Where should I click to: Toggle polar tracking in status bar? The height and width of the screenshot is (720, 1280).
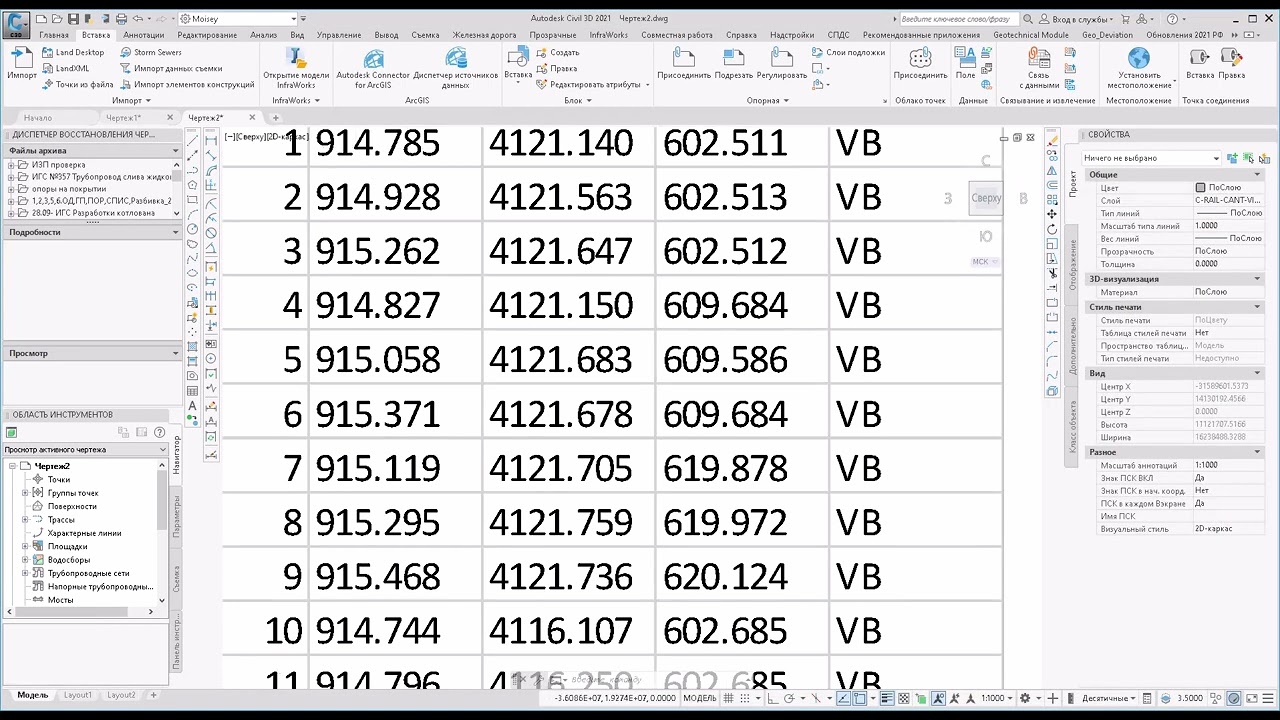(788, 698)
